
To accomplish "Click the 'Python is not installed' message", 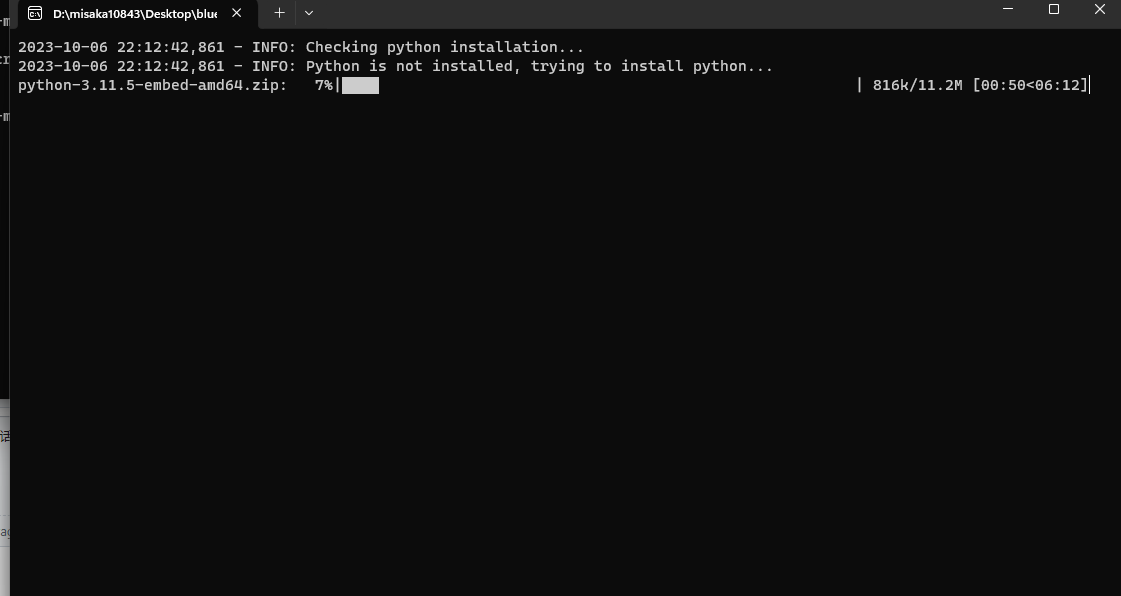I will coord(540,66).
